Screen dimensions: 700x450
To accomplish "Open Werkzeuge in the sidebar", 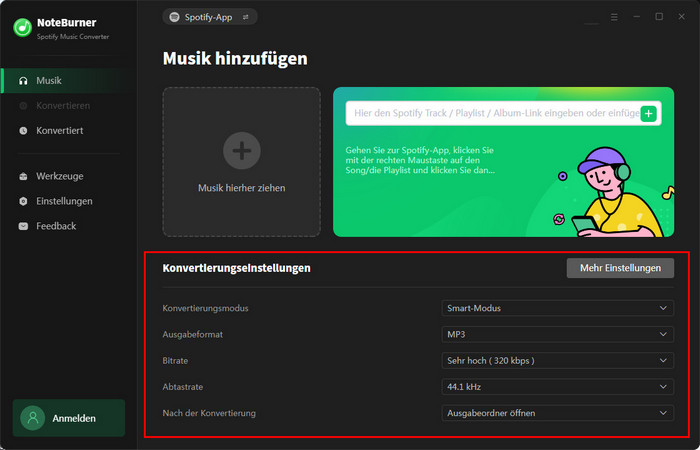I will [68, 176].
